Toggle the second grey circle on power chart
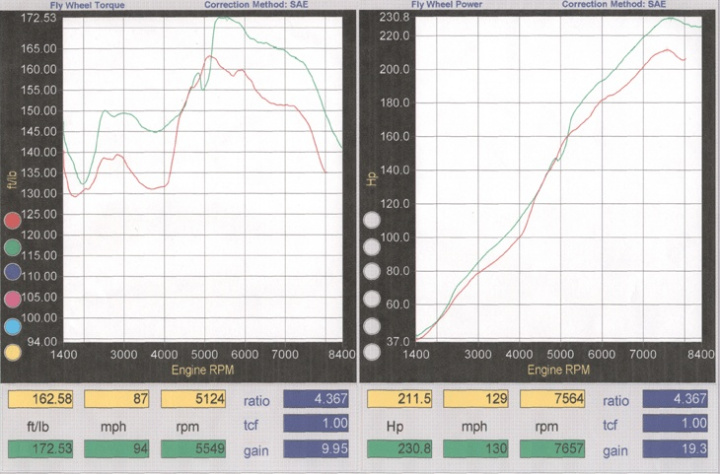This screenshot has width=720, height=474. tap(371, 246)
